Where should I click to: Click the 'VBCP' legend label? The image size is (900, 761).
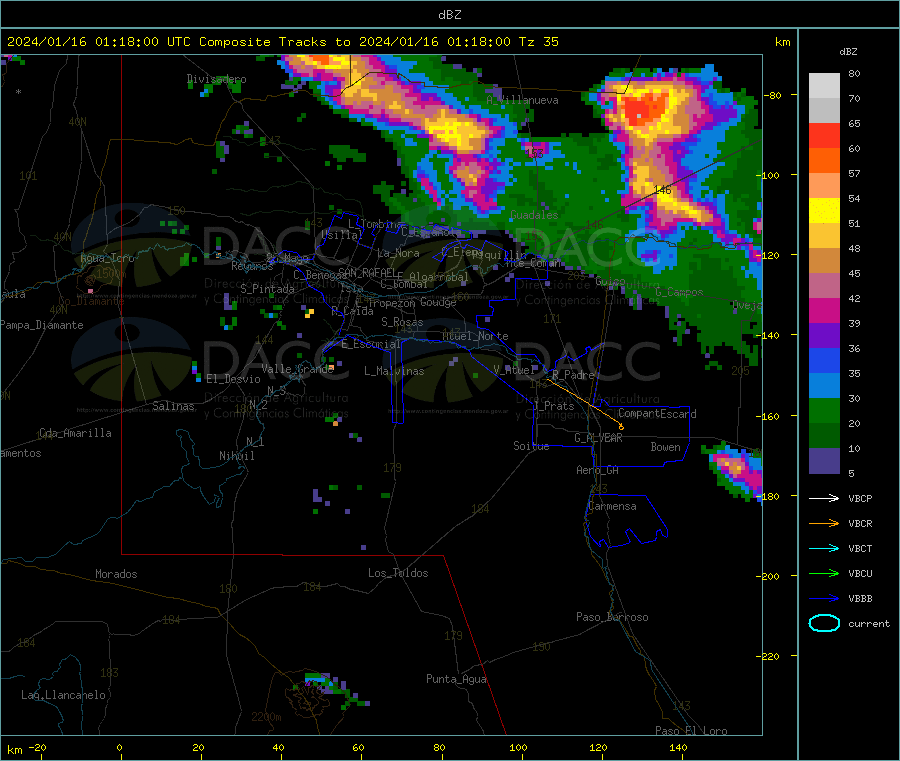pyautogui.click(x=860, y=498)
